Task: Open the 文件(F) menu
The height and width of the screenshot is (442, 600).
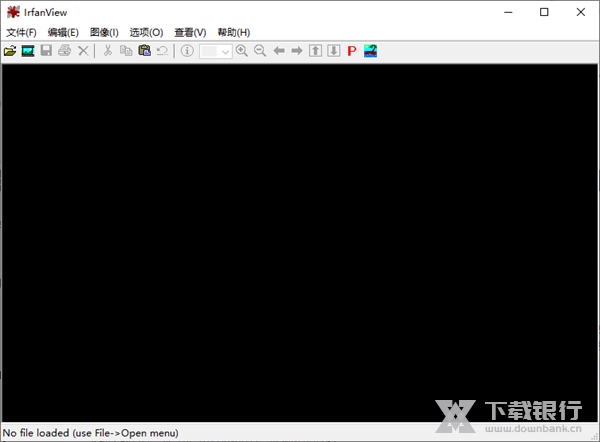Action: 21,32
